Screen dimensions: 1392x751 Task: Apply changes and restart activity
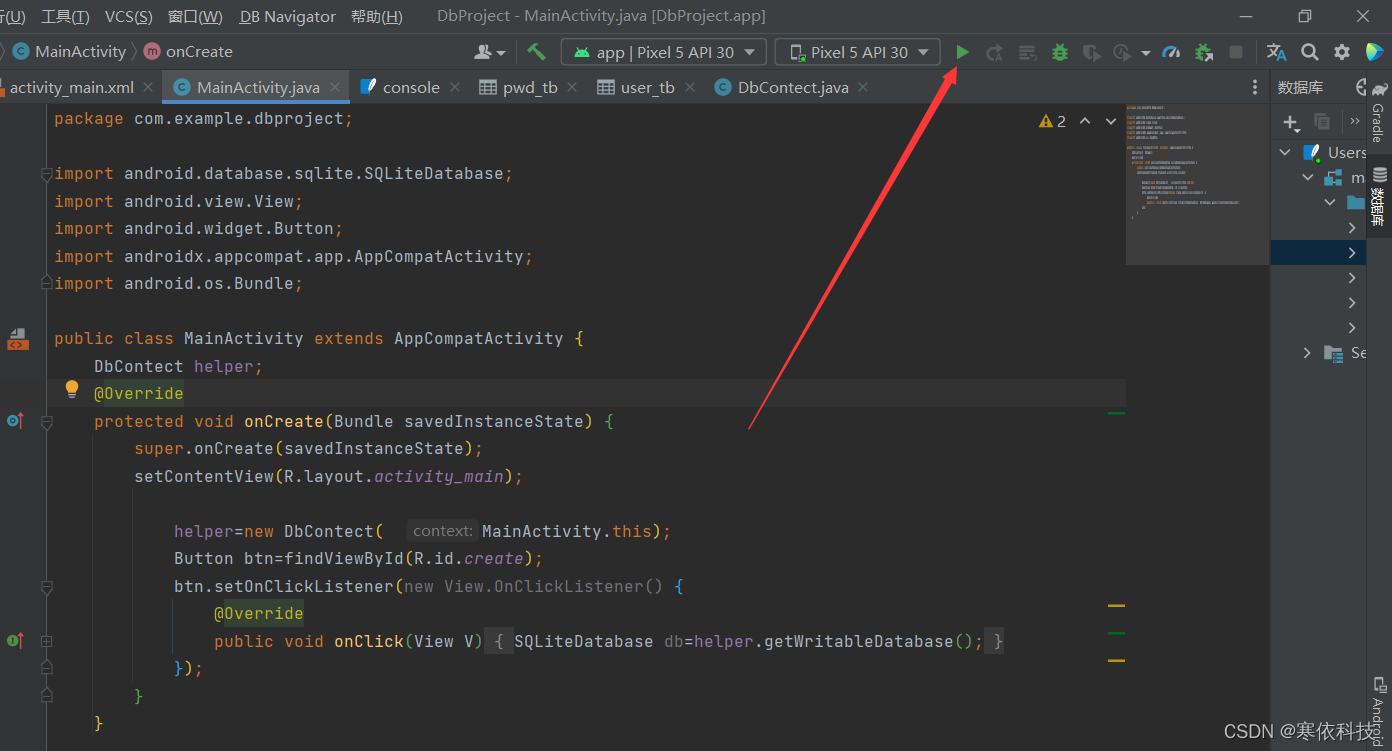pyautogui.click(x=994, y=52)
